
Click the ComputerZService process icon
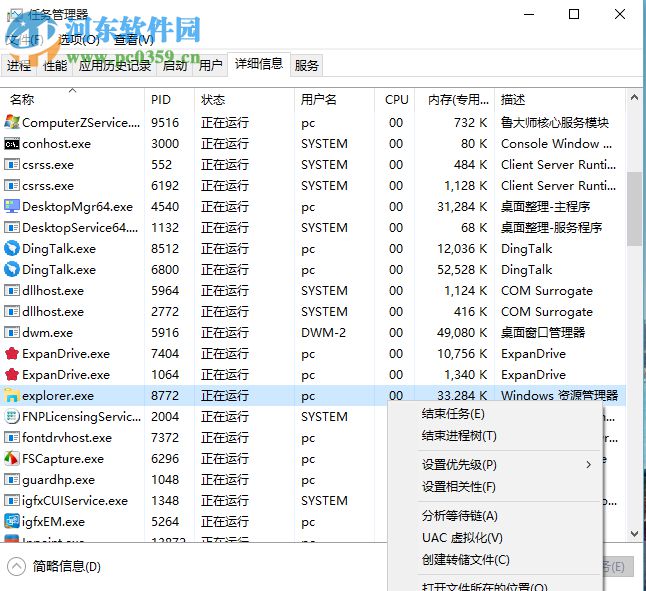click(x=12, y=122)
